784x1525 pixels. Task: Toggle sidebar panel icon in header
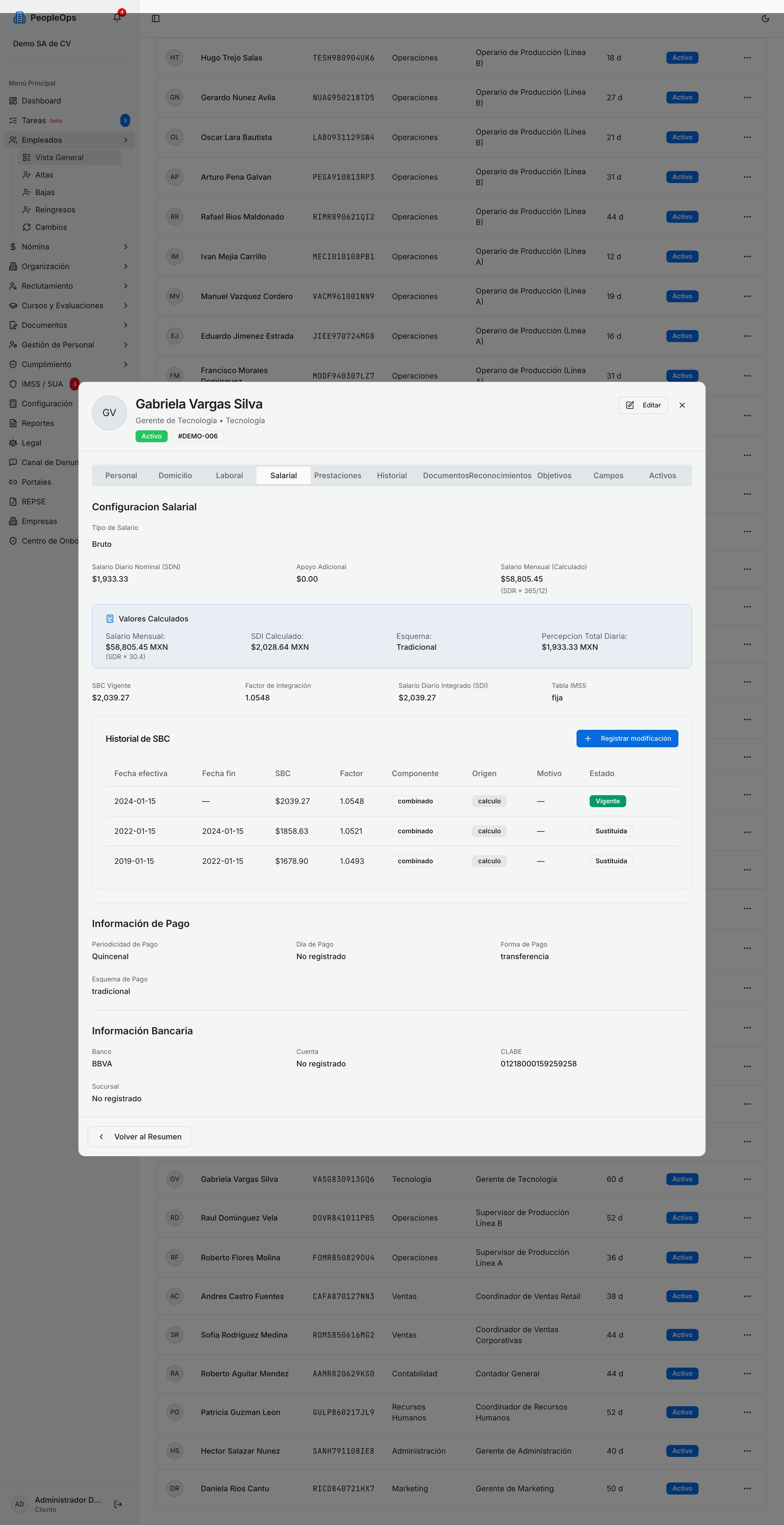[156, 18]
